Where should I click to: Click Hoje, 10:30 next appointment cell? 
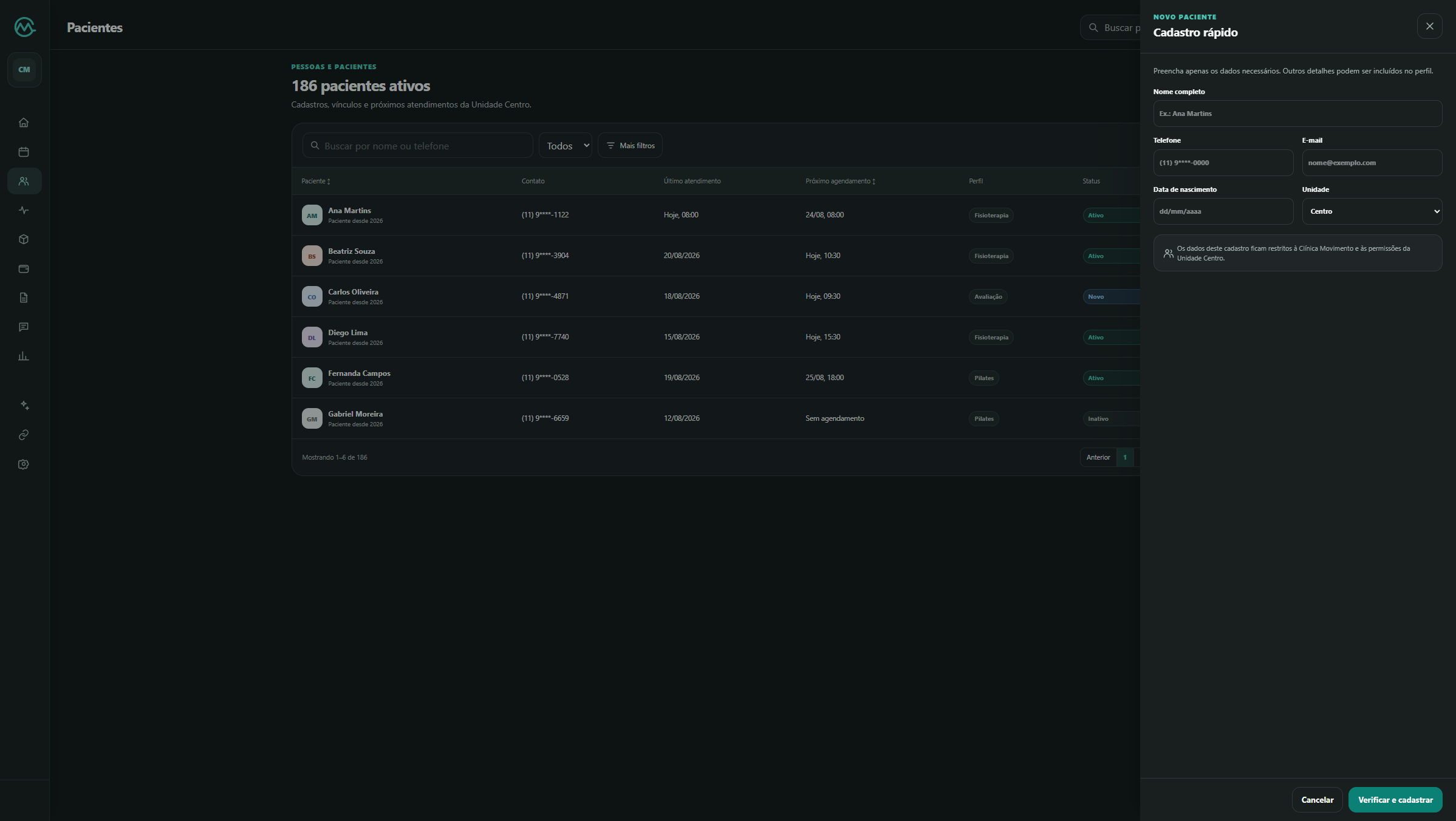pyautogui.click(x=822, y=256)
